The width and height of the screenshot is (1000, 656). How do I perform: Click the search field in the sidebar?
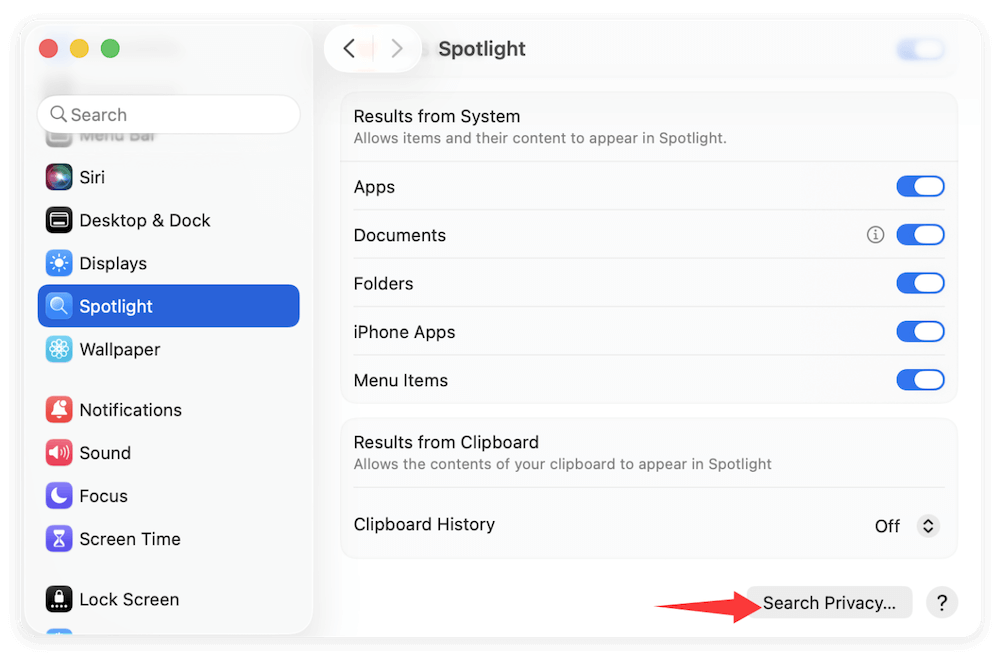(168, 114)
